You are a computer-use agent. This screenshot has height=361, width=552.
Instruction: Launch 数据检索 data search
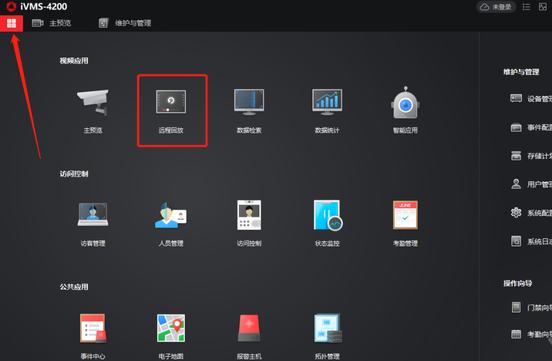coord(249,102)
